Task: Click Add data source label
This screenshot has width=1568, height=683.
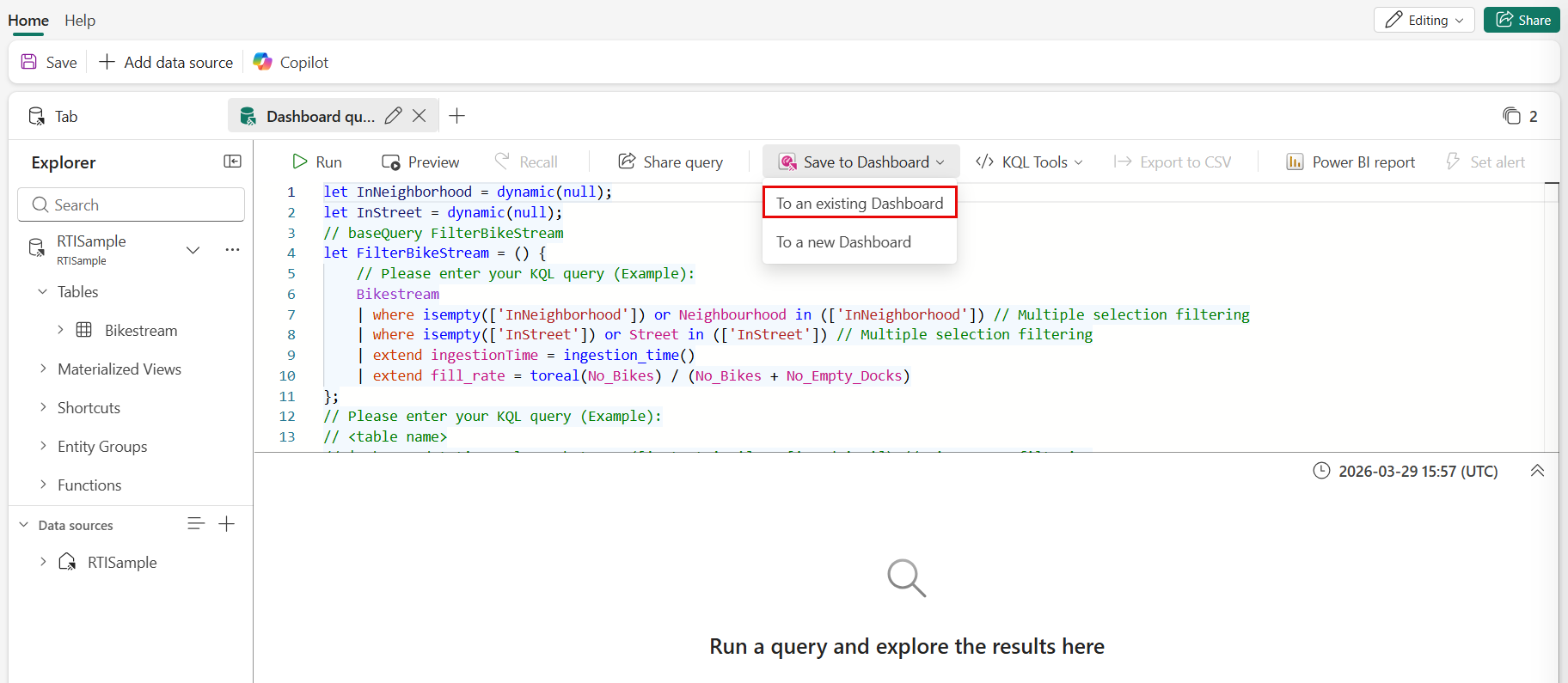Action: pyautogui.click(x=179, y=62)
